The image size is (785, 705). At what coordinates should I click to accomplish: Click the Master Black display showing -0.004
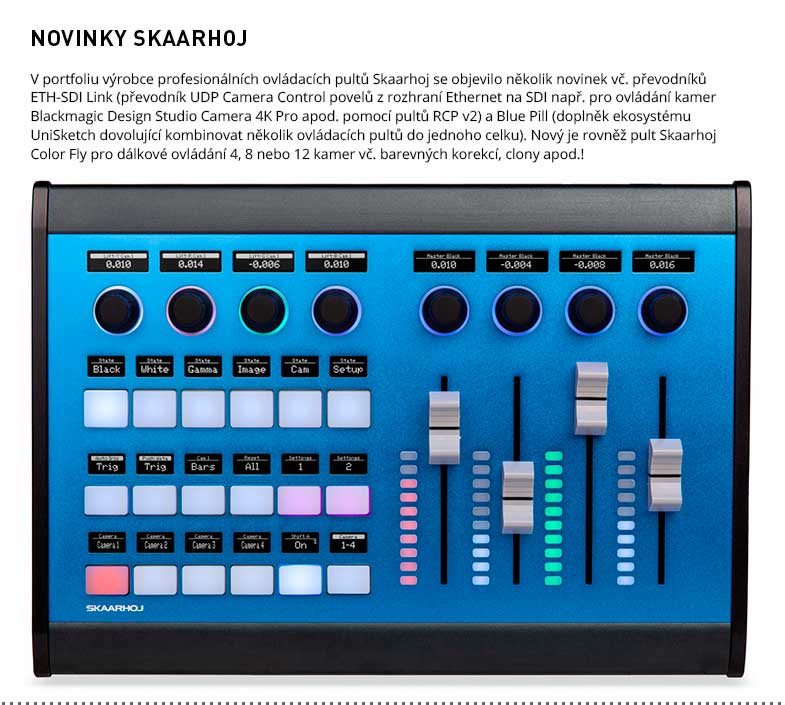coord(517,261)
